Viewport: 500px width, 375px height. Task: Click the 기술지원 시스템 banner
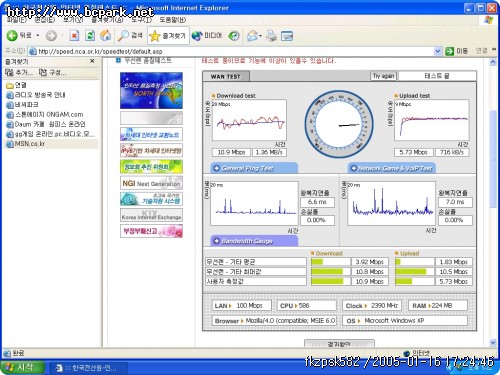151,199
